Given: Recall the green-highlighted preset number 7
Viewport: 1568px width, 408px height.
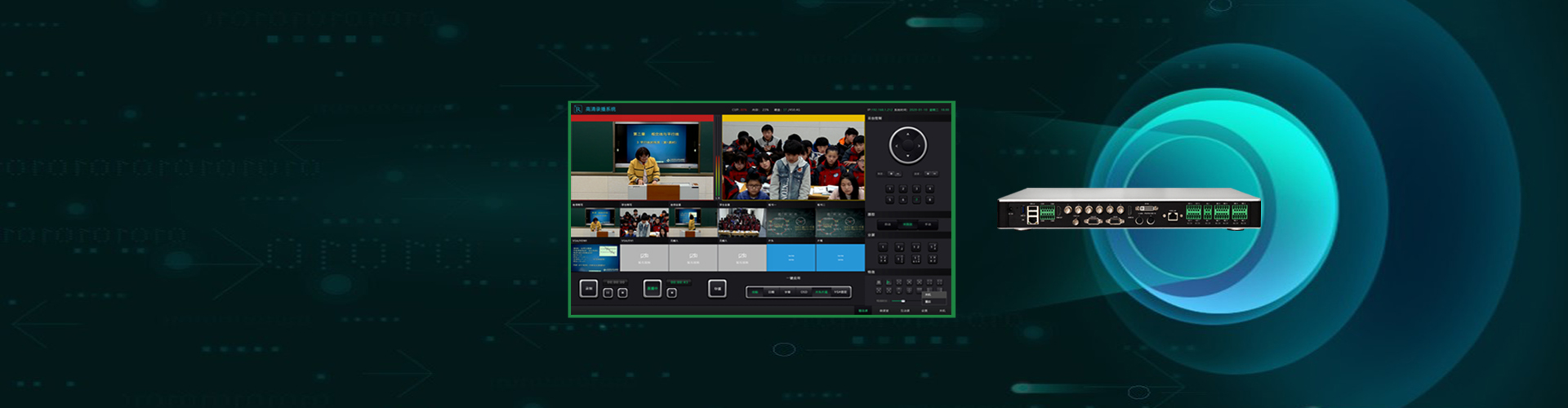Looking at the screenshot, I should [x=916, y=198].
